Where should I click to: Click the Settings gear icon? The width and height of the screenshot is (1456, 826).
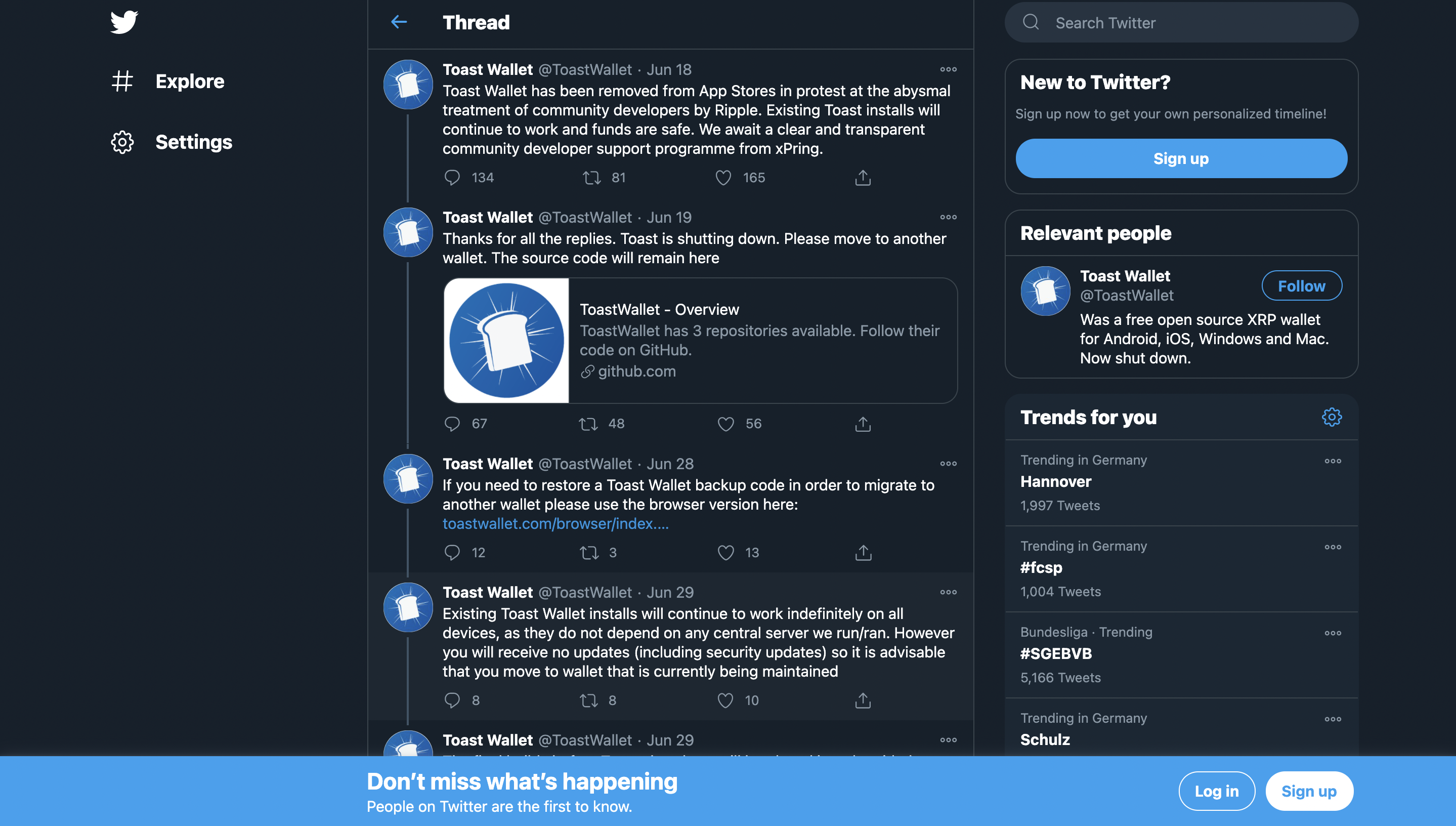[121, 141]
